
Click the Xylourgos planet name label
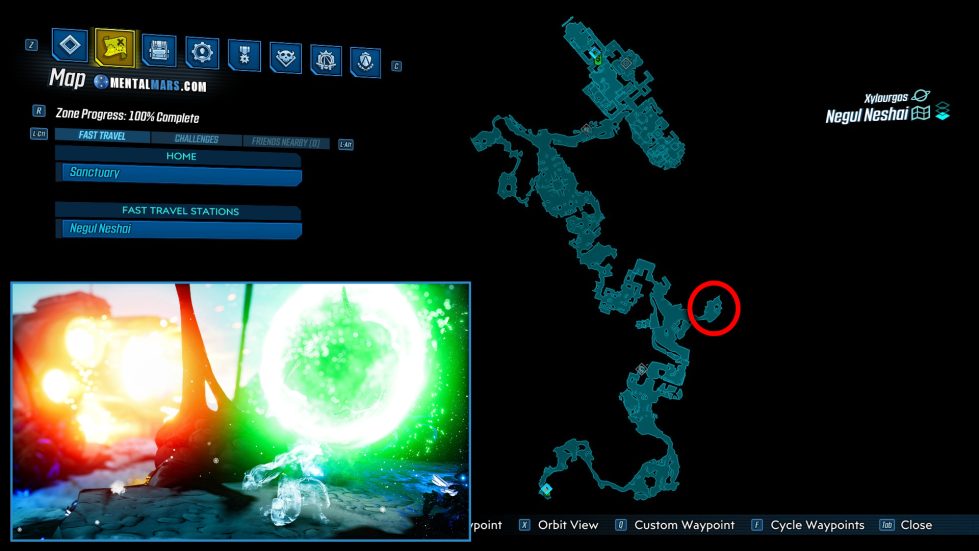pos(885,98)
